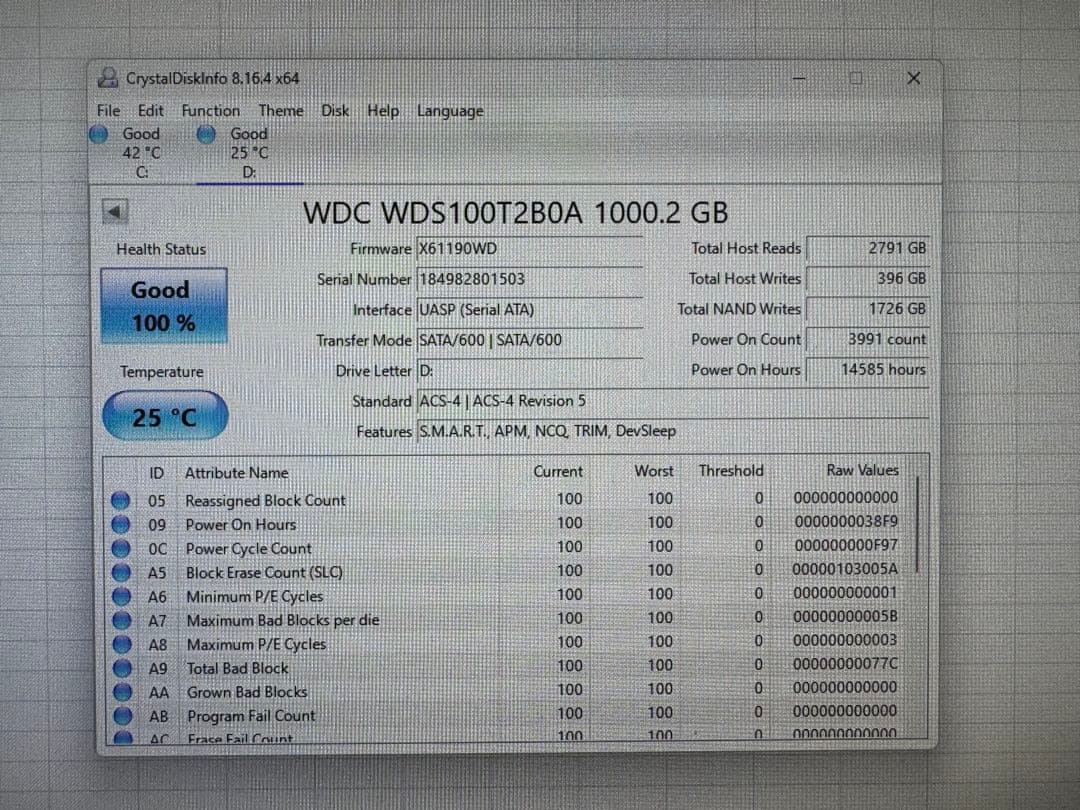Open the Language menu
Screen dimensions: 1080x810
[x=450, y=111]
